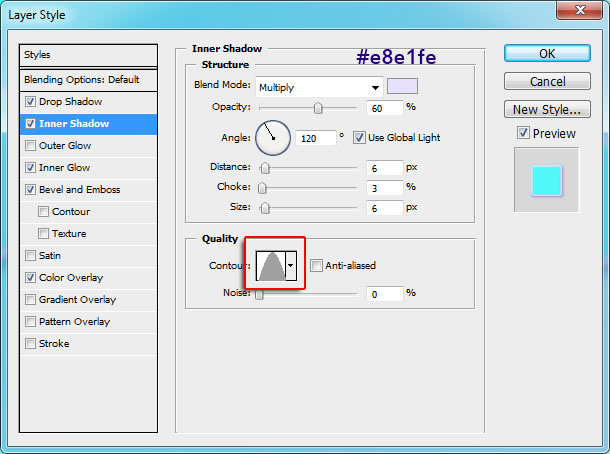This screenshot has height=454, width=610.
Task: Open the Contour picker dropdown arrow
Action: point(291,266)
